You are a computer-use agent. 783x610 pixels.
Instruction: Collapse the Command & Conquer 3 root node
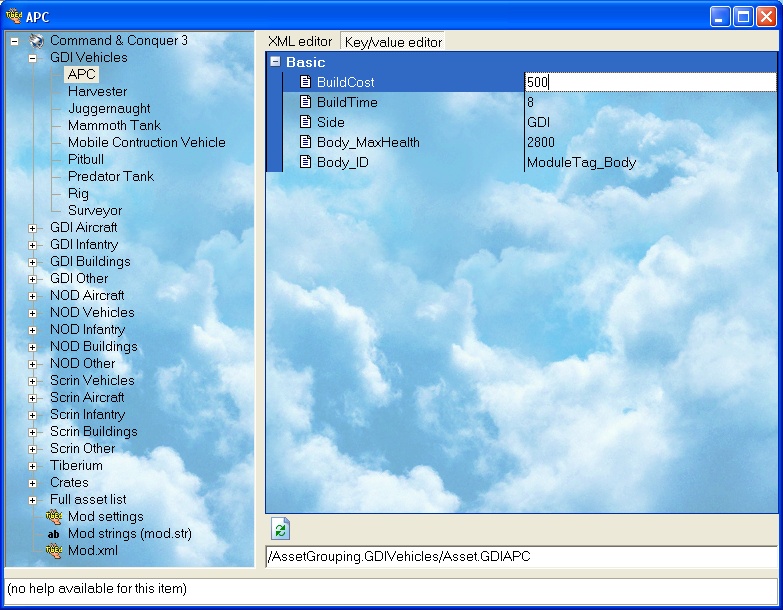[x=14, y=41]
